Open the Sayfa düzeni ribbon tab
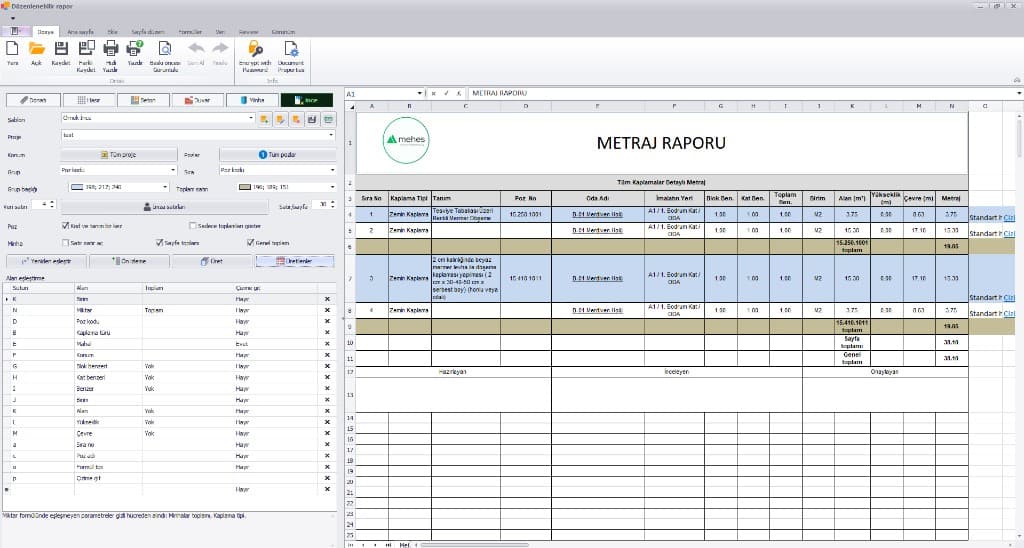The height and width of the screenshot is (548, 1024). pyautogui.click(x=148, y=31)
